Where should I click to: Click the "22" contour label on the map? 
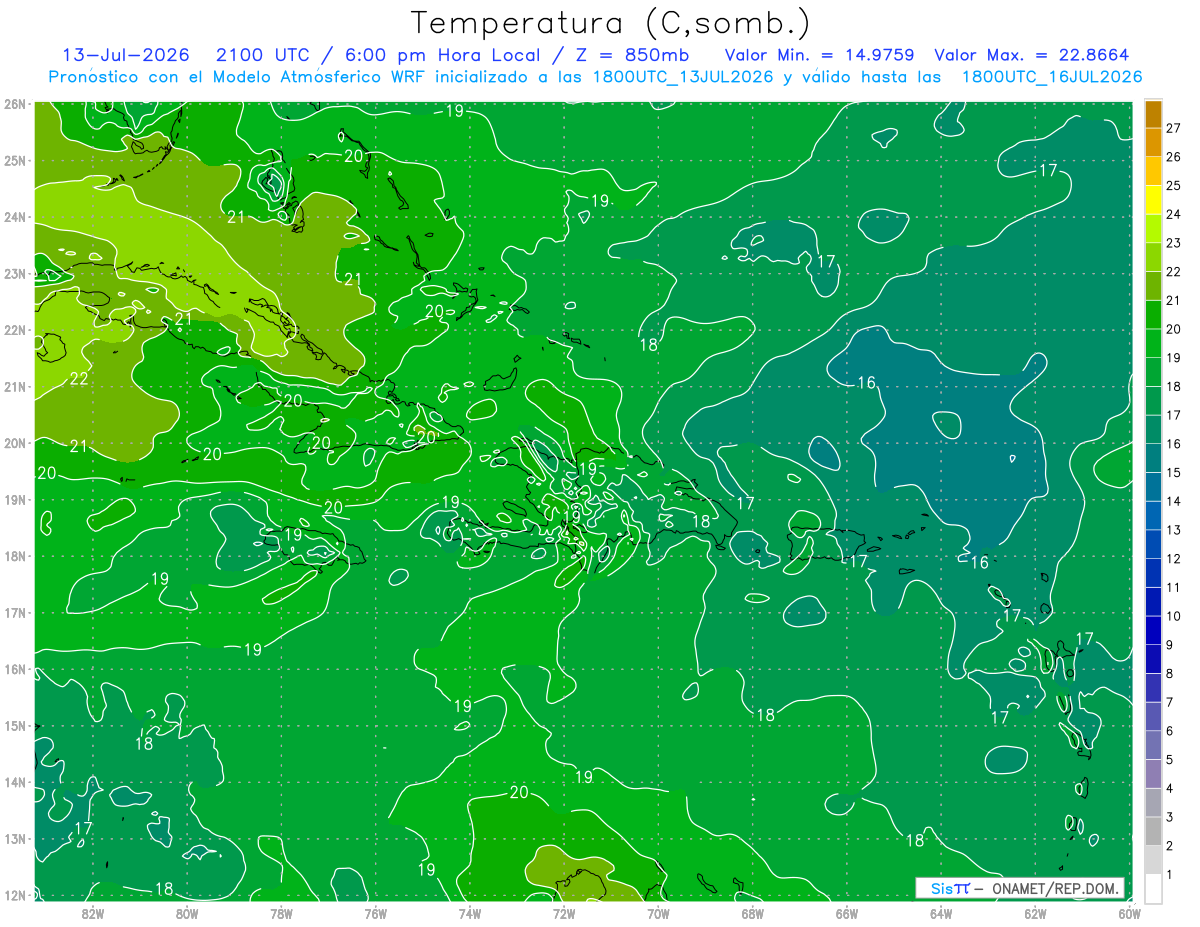(x=79, y=378)
